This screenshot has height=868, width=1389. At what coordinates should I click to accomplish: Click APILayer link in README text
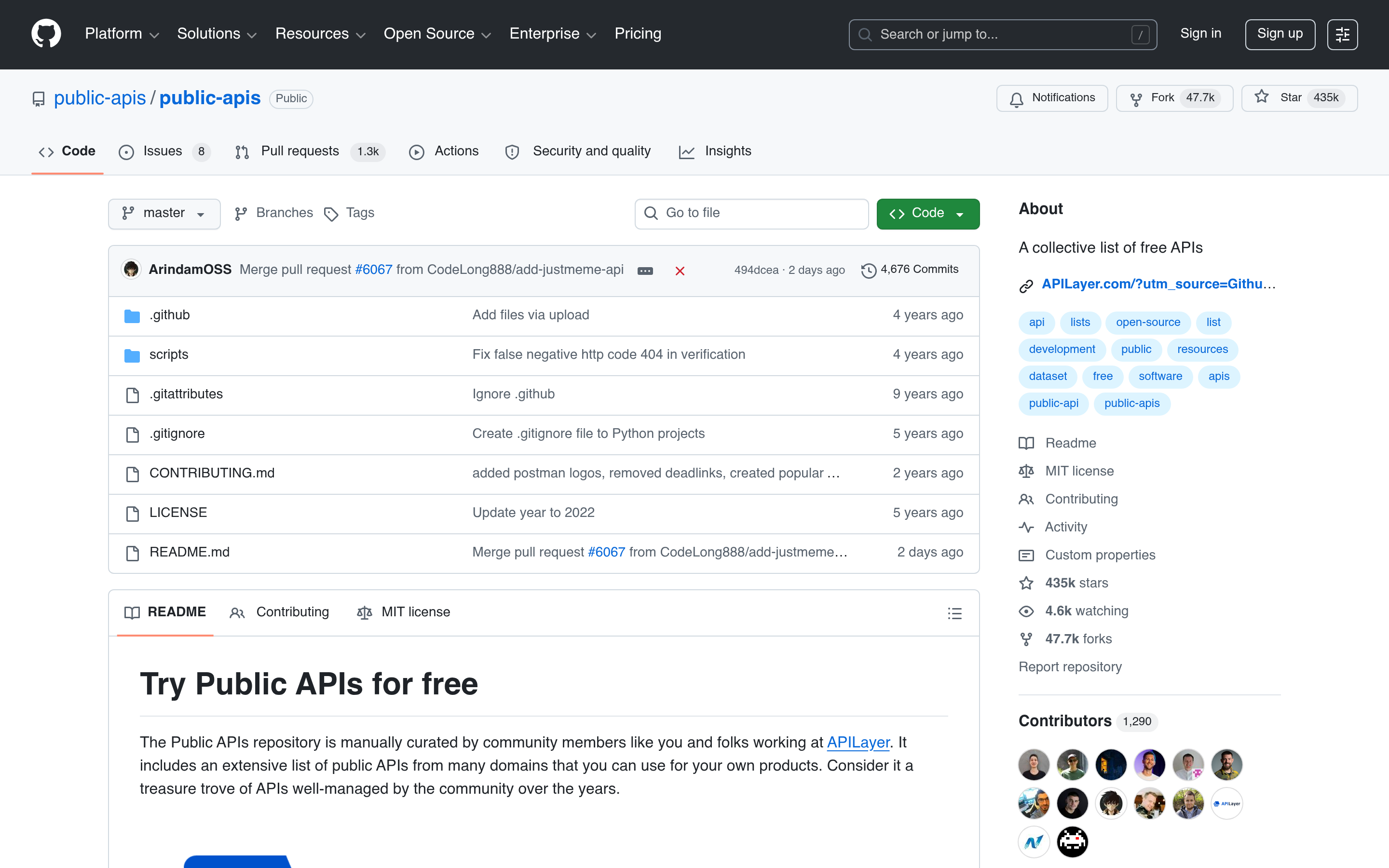click(x=858, y=743)
